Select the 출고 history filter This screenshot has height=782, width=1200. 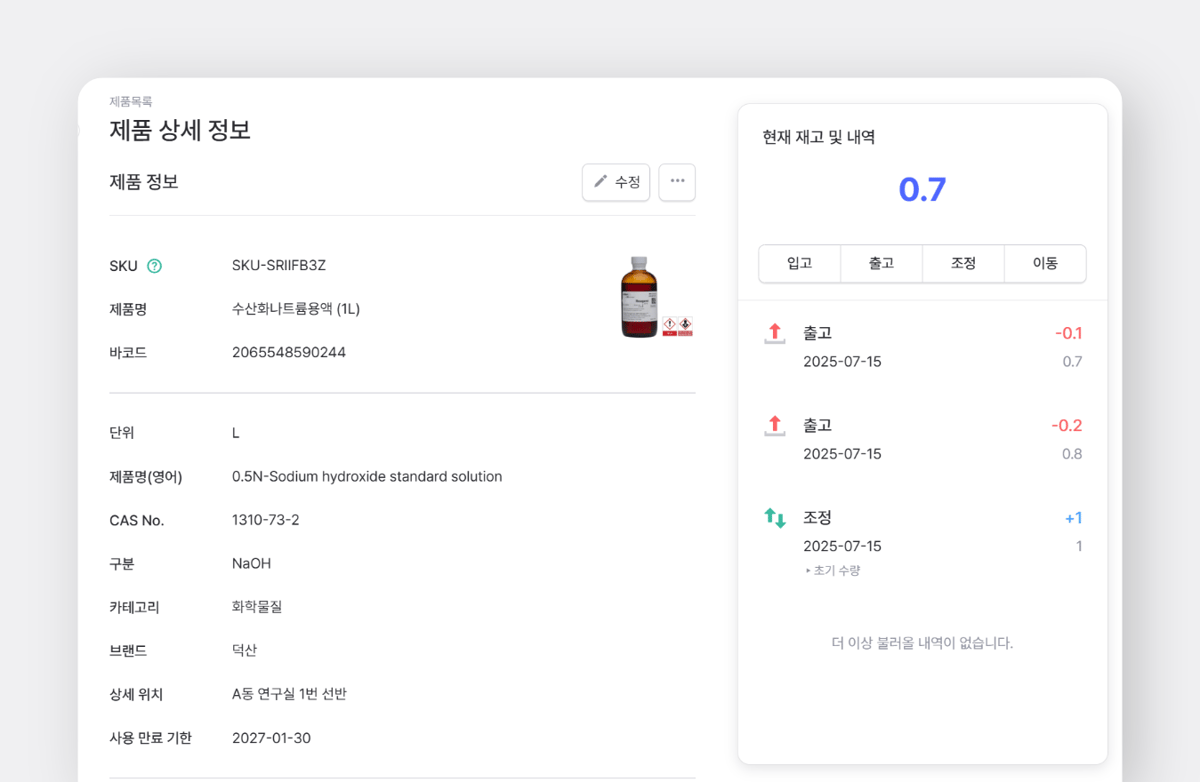point(881,263)
